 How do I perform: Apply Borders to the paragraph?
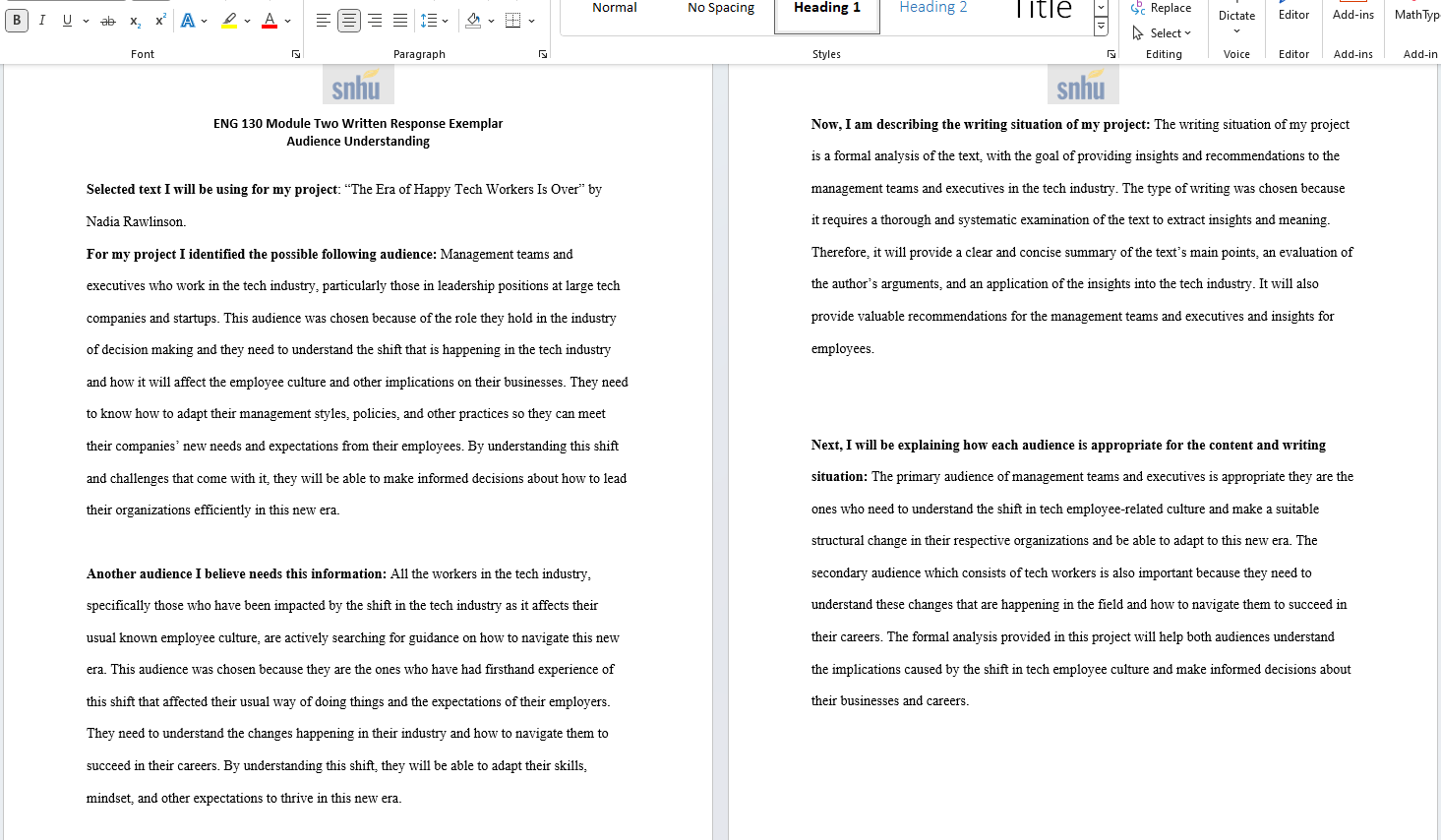click(x=513, y=21)
